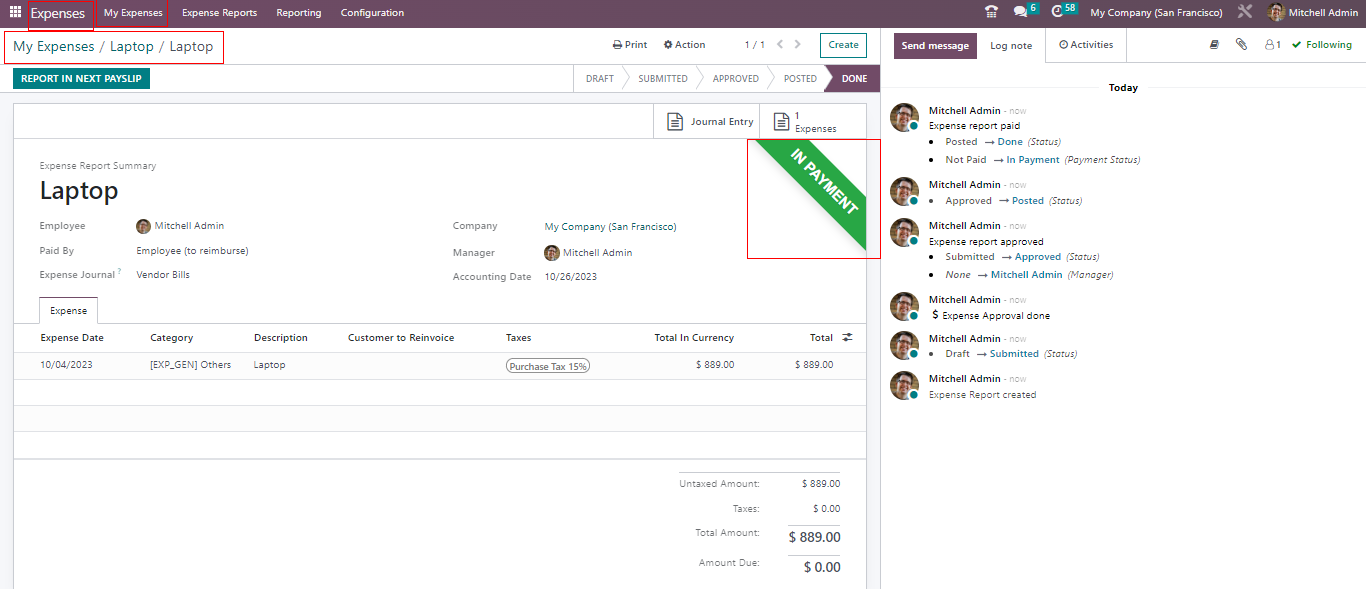1366x589 pixels.
Task: Open the conversations chat bubble icon
Action: pos(1021,12)
